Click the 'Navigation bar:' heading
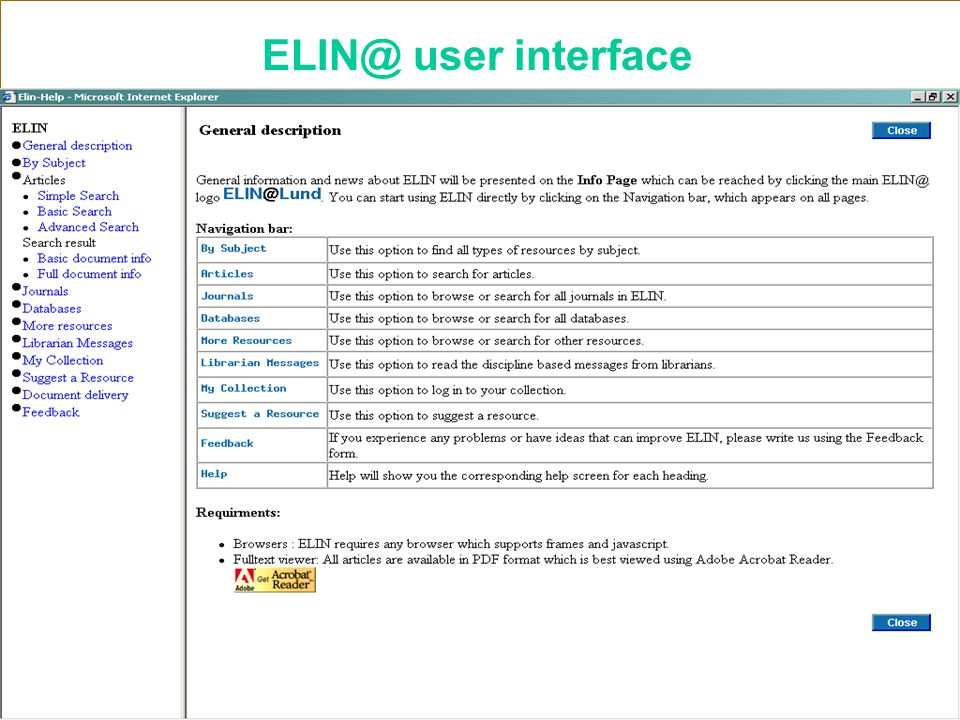960x720 pixels. (244, 228)
